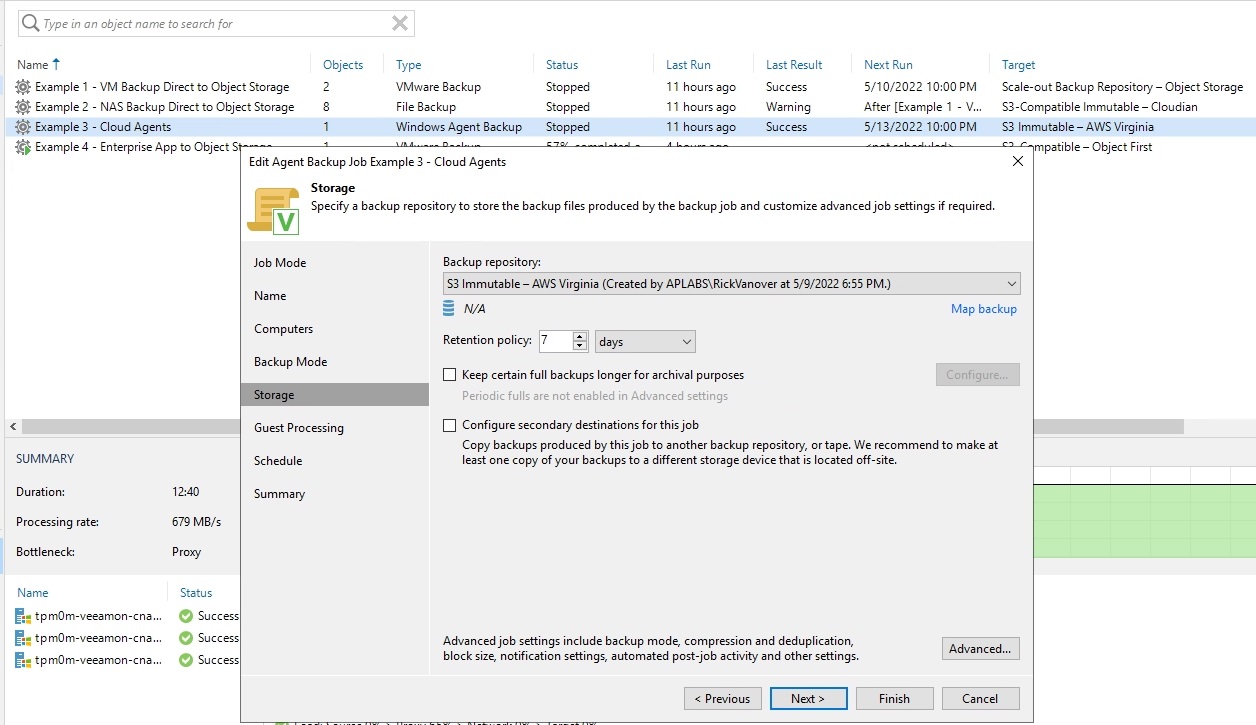Increase the retention policy value
The height and width of the screenshot is (725, 1256).
click(580, 337)
